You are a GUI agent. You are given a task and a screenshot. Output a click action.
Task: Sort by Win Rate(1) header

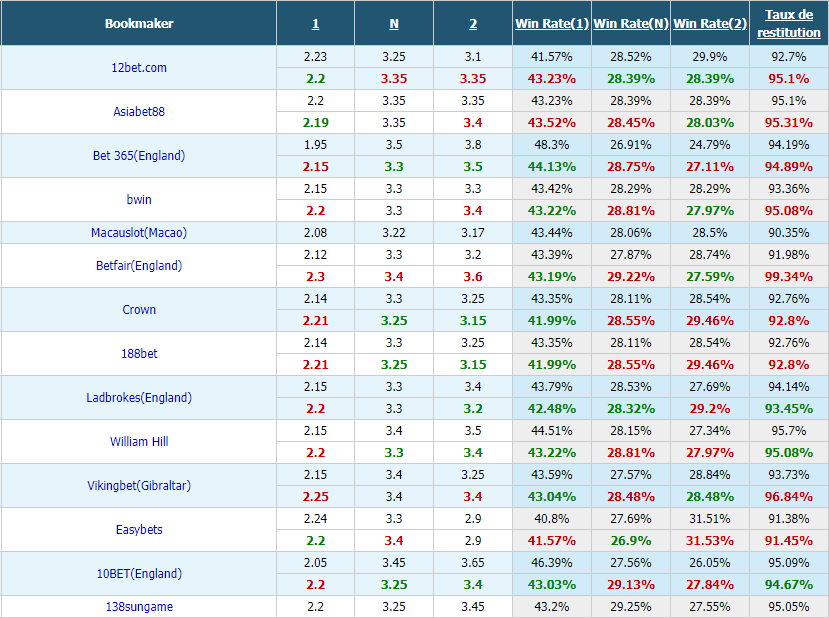click(551, 24)
